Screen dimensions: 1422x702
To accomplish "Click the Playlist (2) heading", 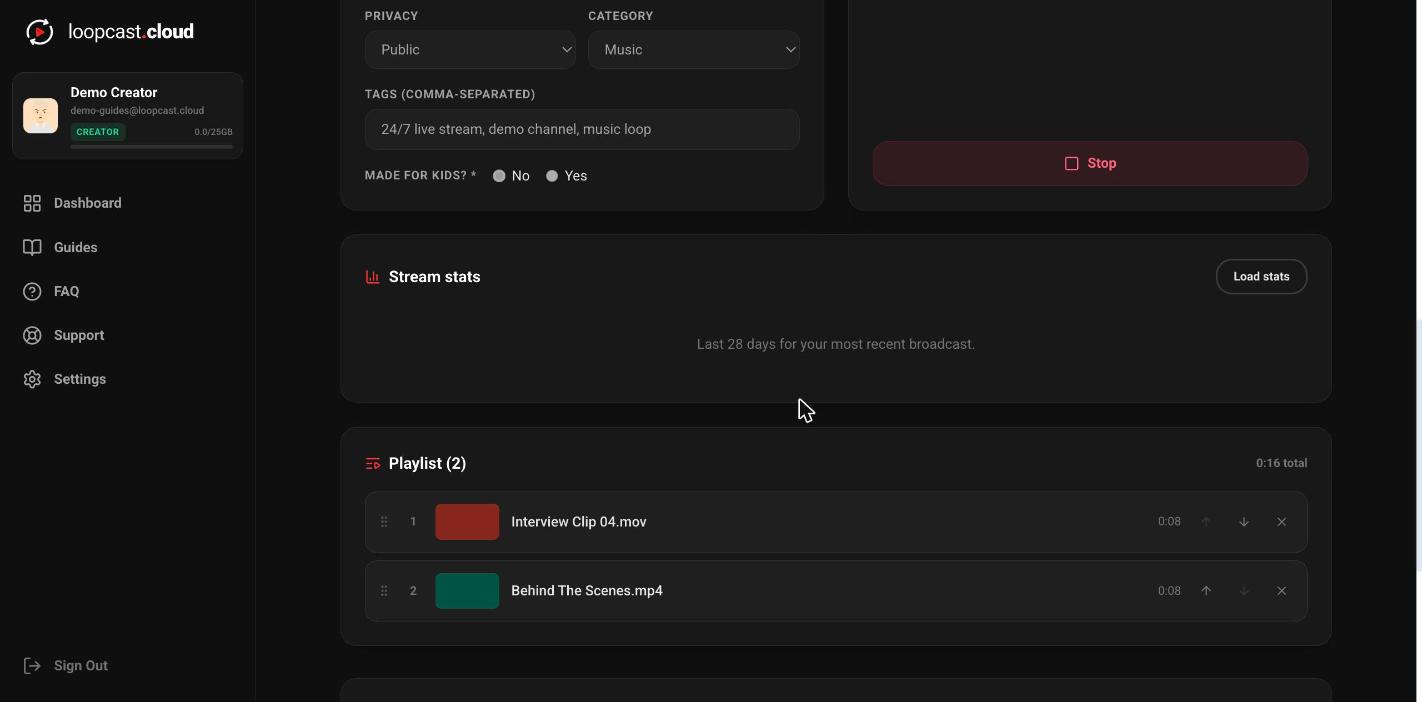I will click(x=427, y=464).
